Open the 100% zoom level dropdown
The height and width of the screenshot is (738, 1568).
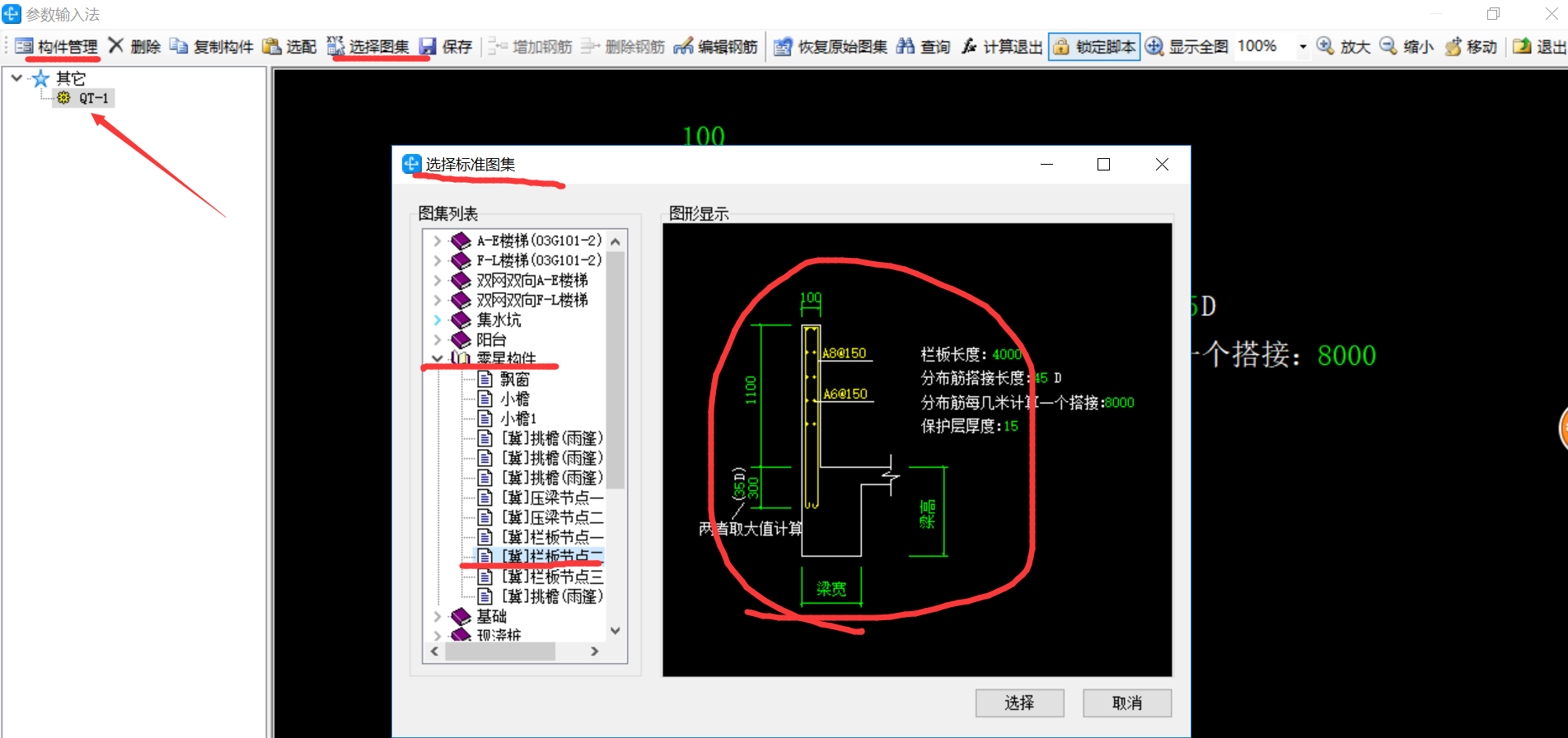coord(1303,46)
